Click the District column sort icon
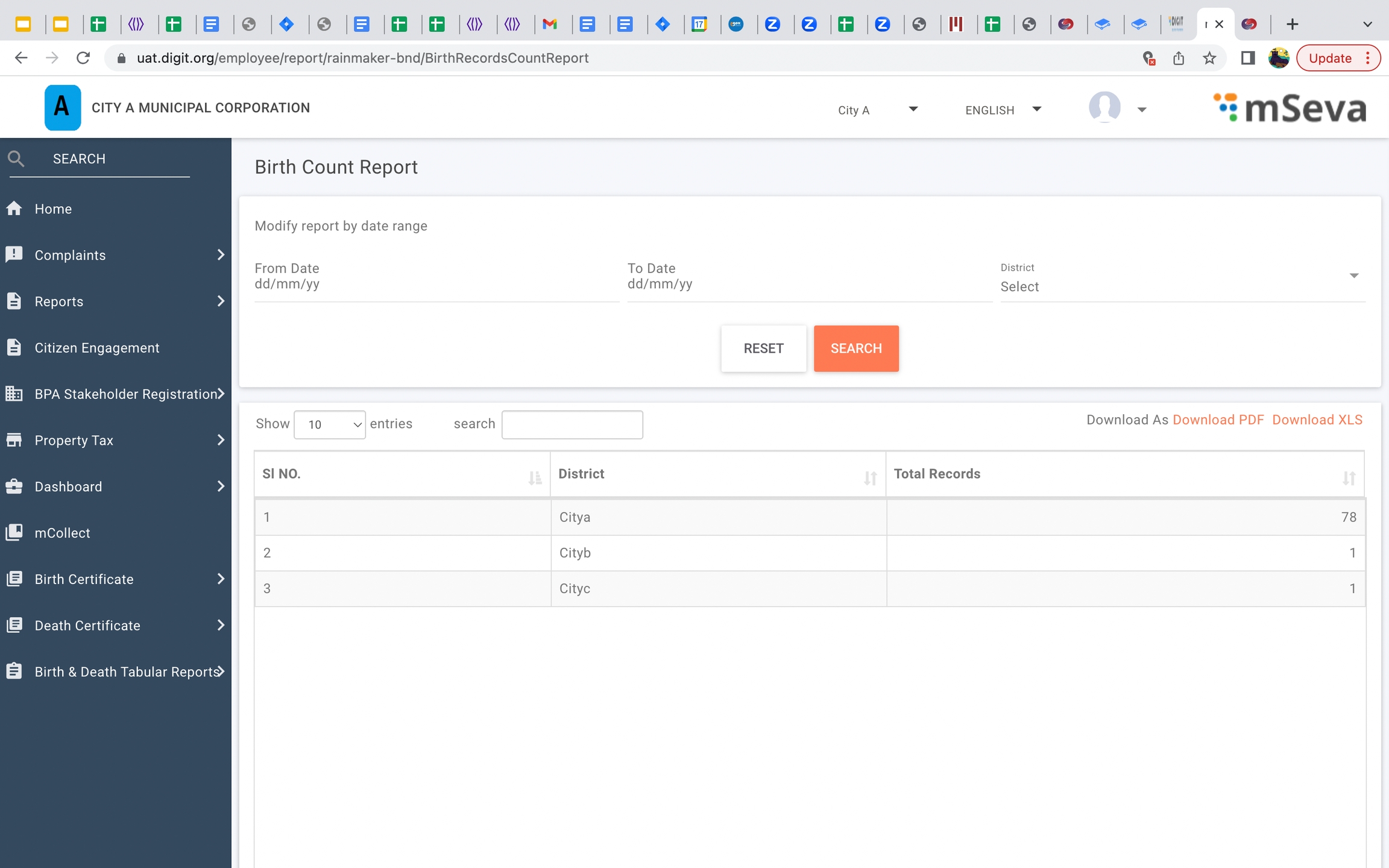The image size is (1389, 868). [x=870, y=477]
